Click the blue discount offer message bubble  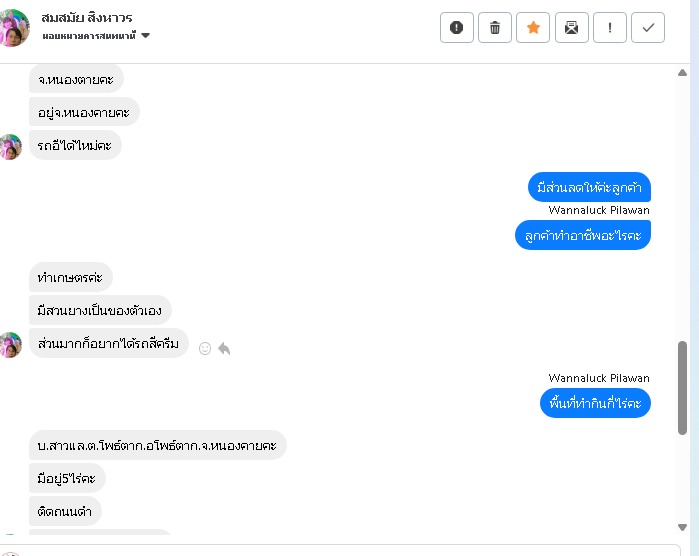(x=589, y=187)
